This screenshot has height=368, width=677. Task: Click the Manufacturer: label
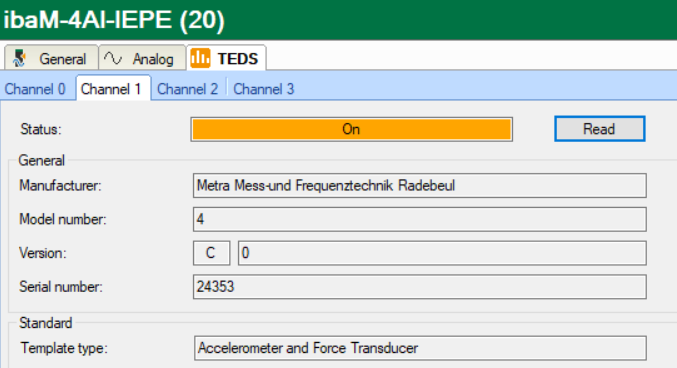(x=60, y=186)
